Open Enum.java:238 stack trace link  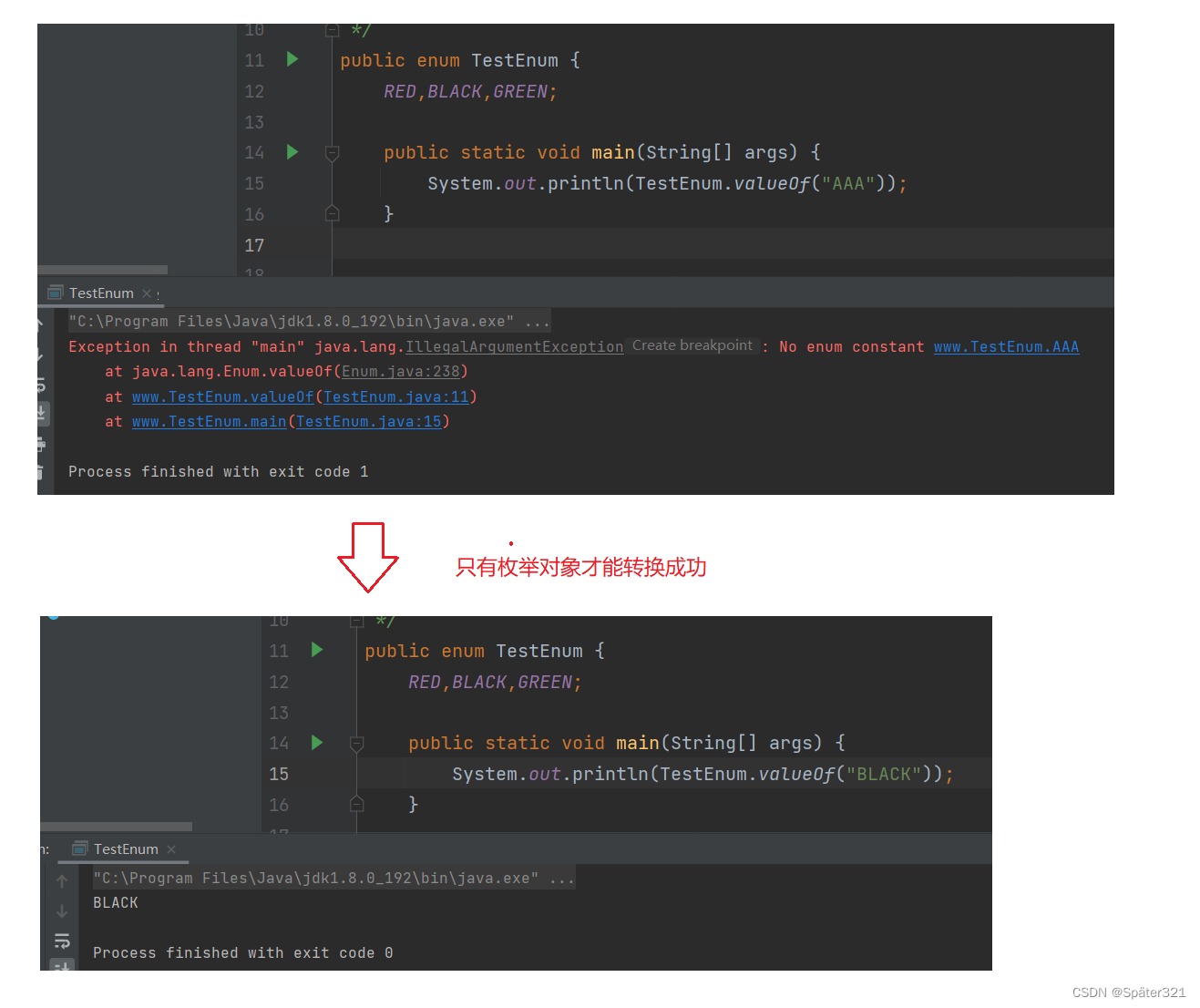(401, 371)
